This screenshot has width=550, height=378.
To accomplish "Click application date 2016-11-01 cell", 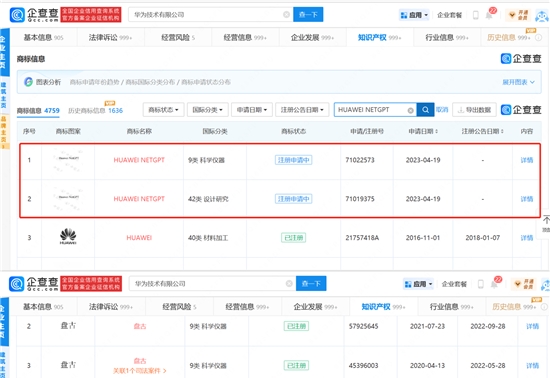I will pyautogui.click(x=423, y=238).
